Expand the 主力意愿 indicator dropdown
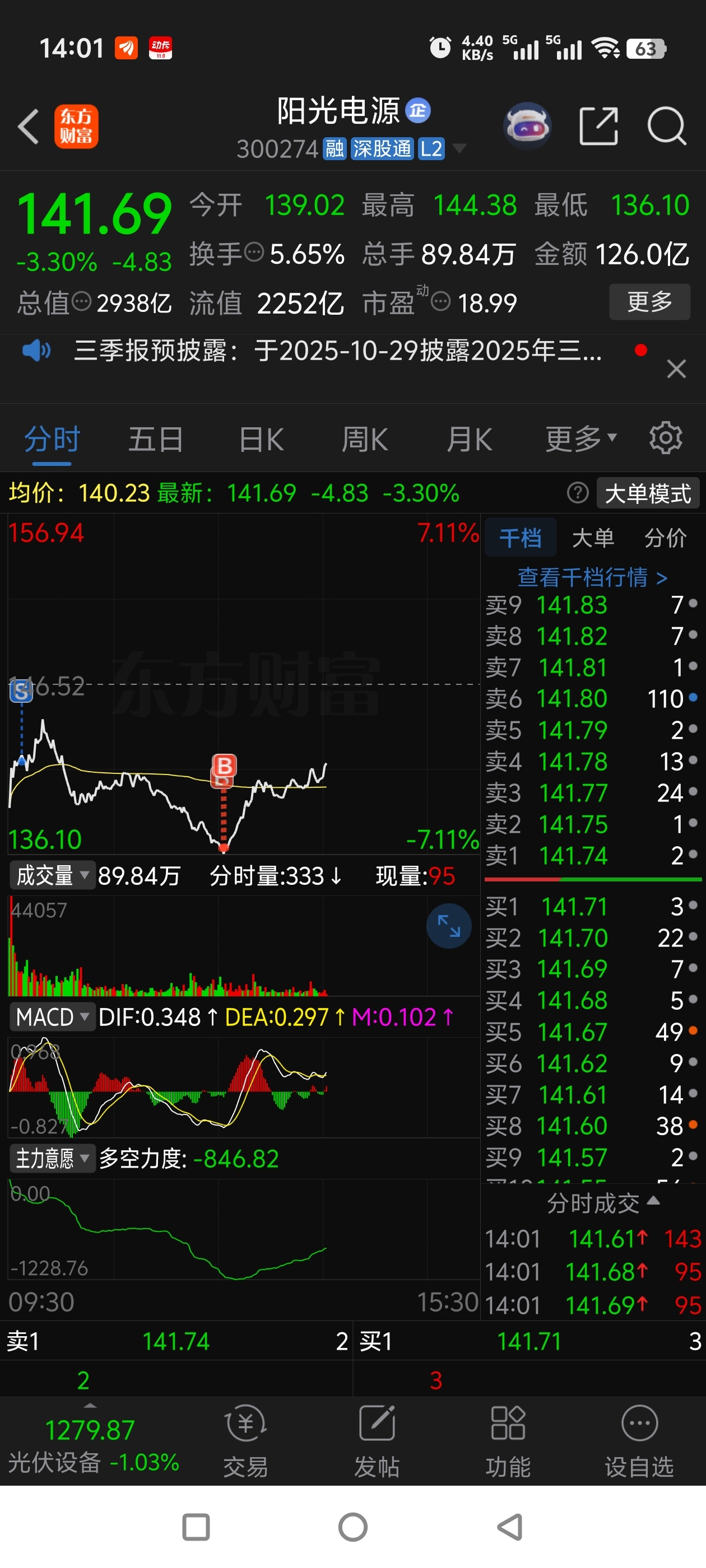This screenshot has width=706, height=1568. (x=52, y=1158)
